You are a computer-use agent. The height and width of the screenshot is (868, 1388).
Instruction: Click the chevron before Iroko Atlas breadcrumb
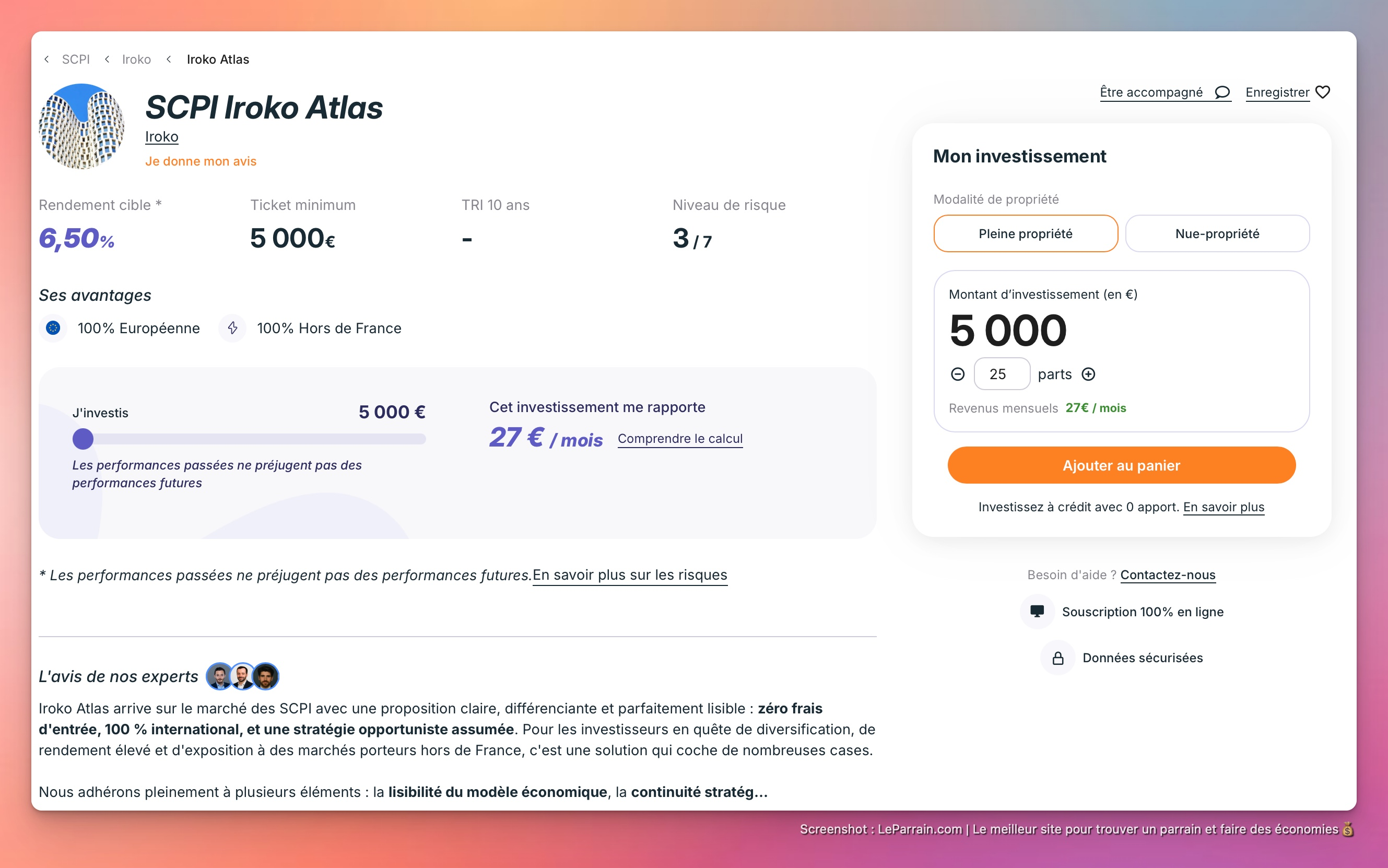pos(169,59)
